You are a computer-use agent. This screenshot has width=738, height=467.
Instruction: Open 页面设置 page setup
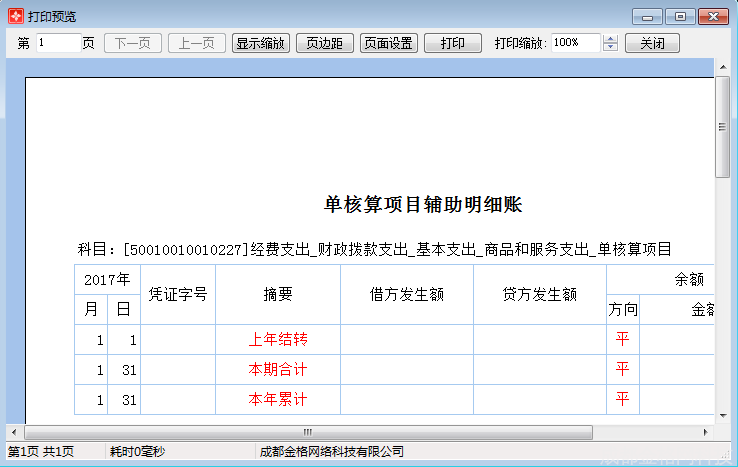(x=389, y=43)
